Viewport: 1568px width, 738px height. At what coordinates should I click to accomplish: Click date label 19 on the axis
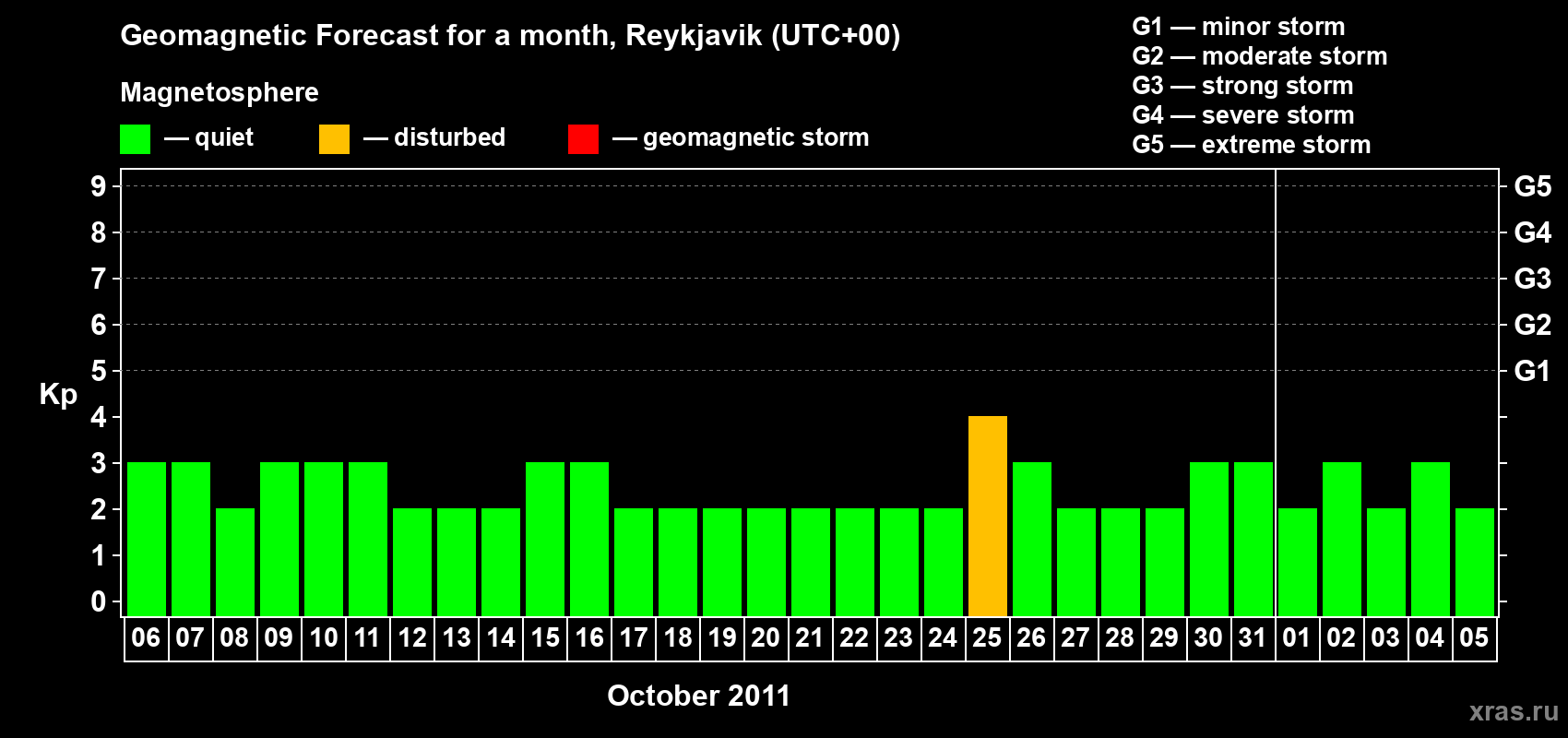[x=721, y=637]
